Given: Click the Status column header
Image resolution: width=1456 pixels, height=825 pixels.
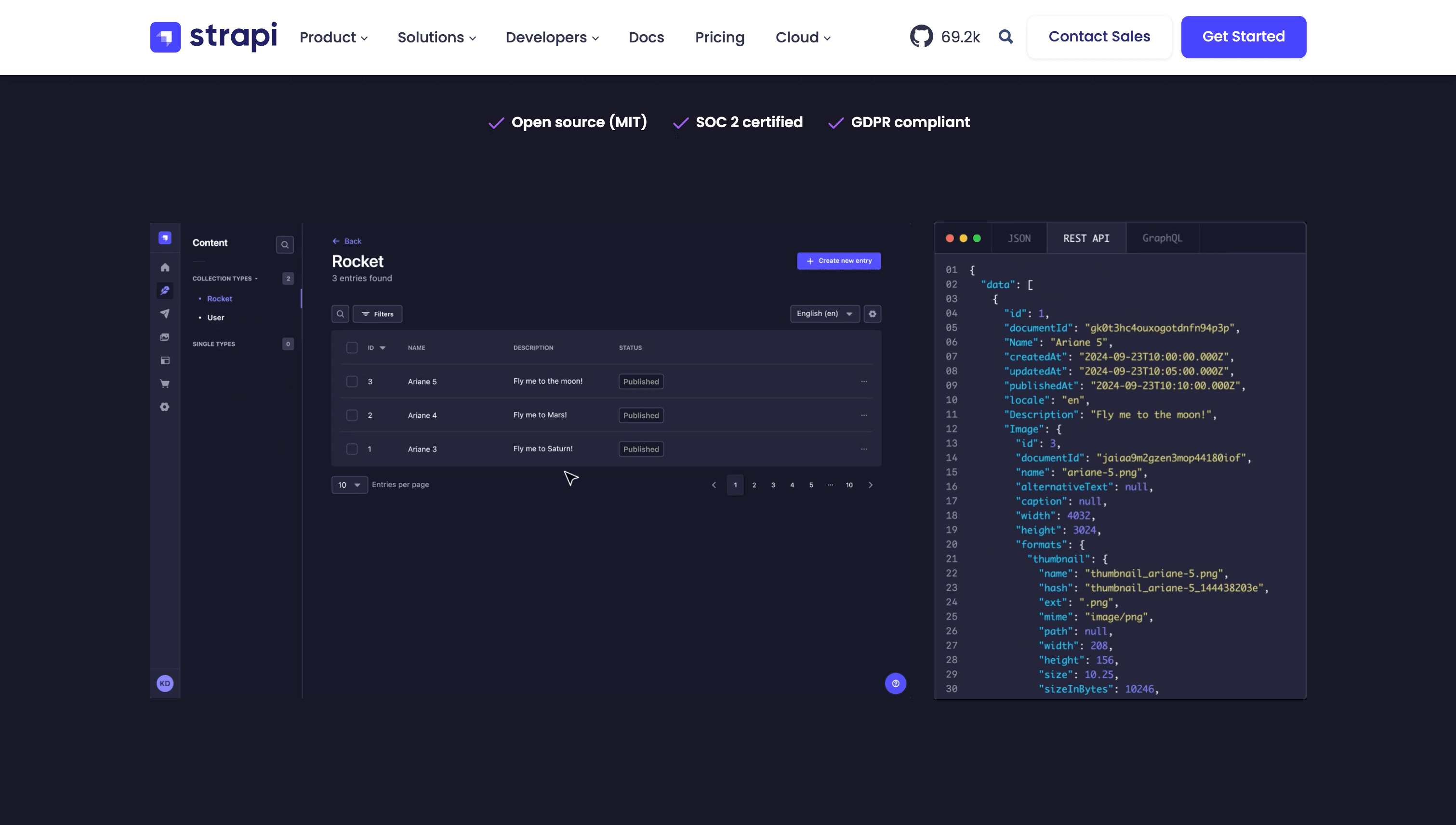Looking at the screenshot, I should (x=630, y=348).
